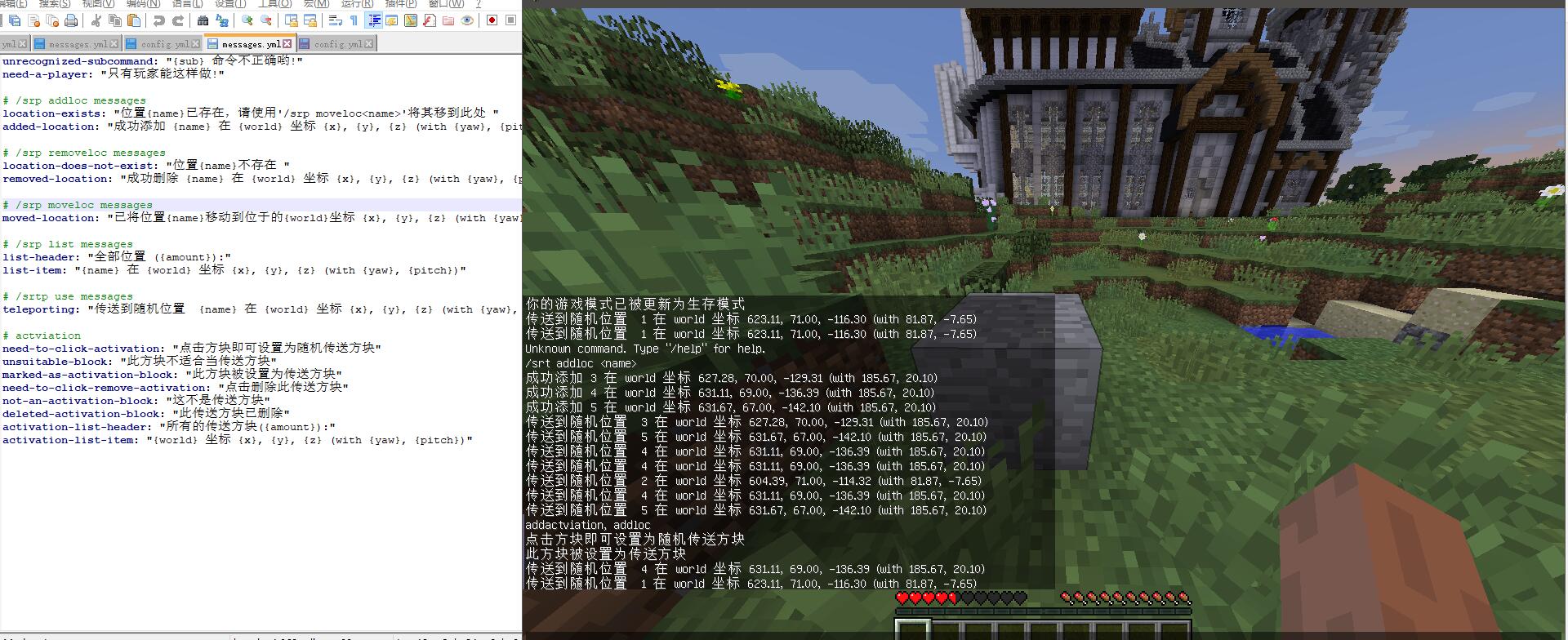The height and width of the screenshot is (640, 1568).
Task: Click the activation-list-item line
Action: [238, 440]
